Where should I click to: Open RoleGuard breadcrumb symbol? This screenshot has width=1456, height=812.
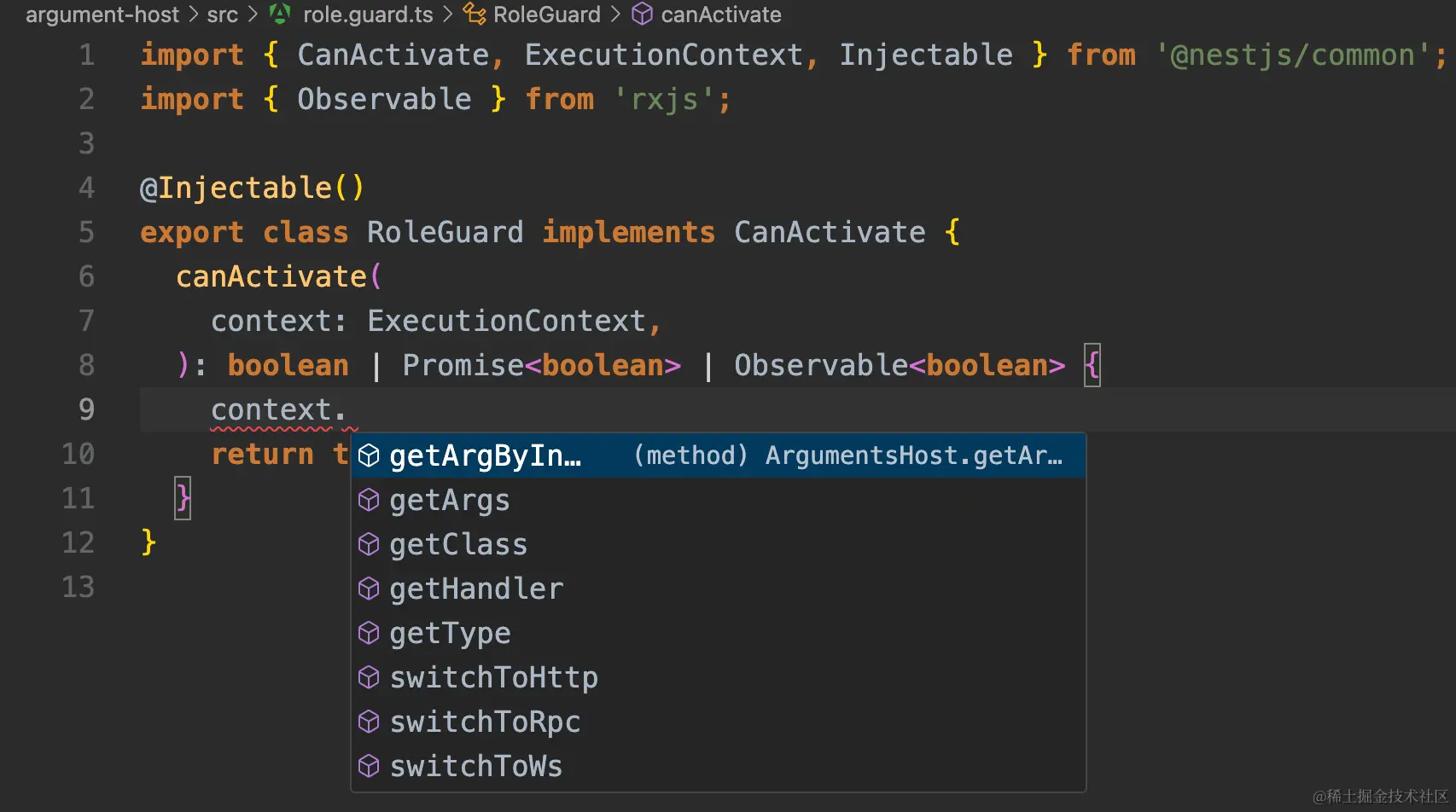coord(547,14)
